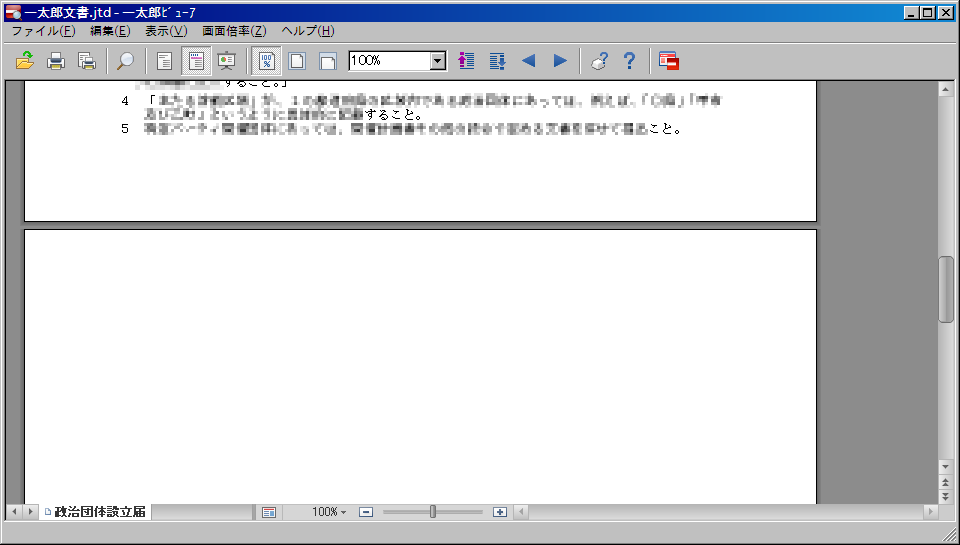Jump to the first page icon
Screen dimensions: 960x545
(467, 61)
